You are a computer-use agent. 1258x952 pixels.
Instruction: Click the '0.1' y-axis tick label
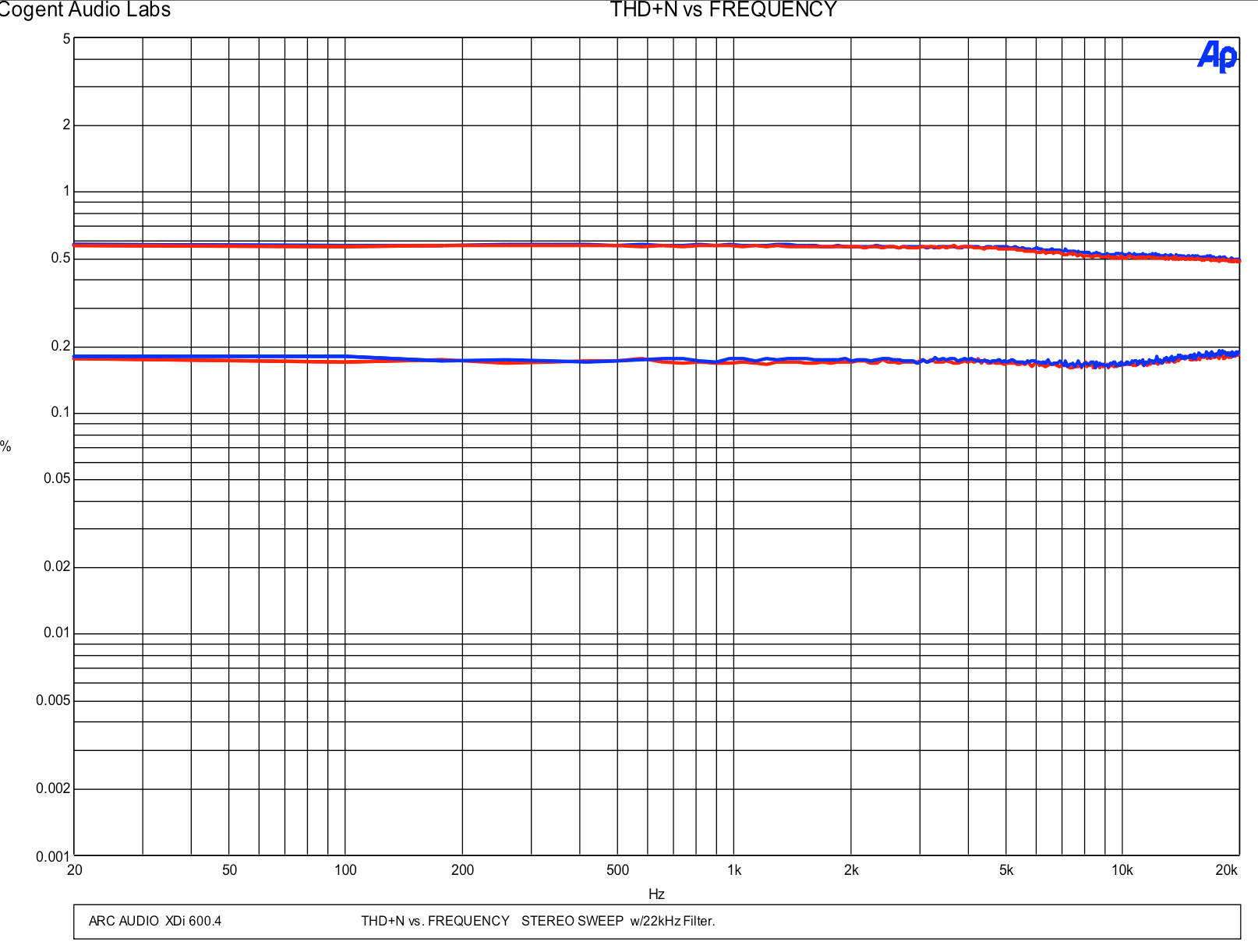[x=61, y=412]
